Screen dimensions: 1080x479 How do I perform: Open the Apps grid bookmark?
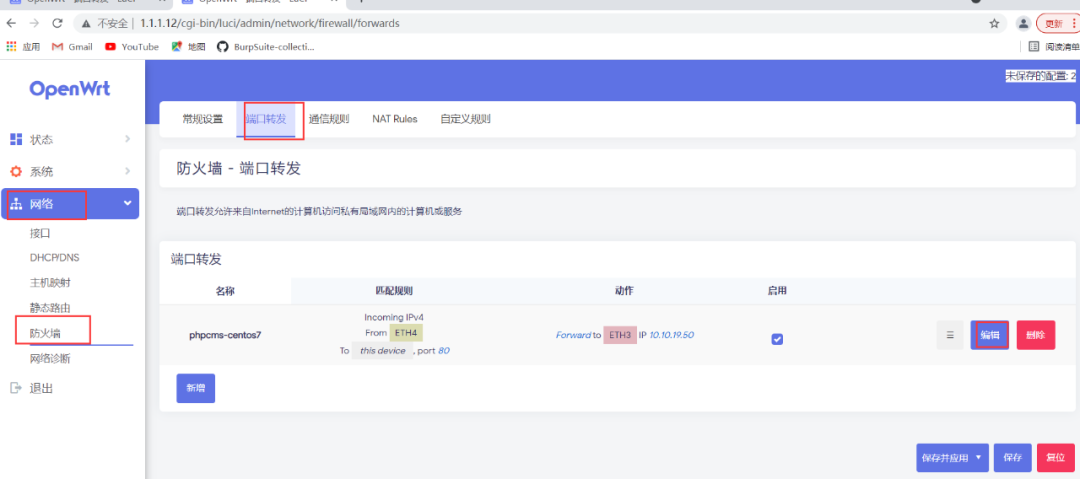point(23,47)
